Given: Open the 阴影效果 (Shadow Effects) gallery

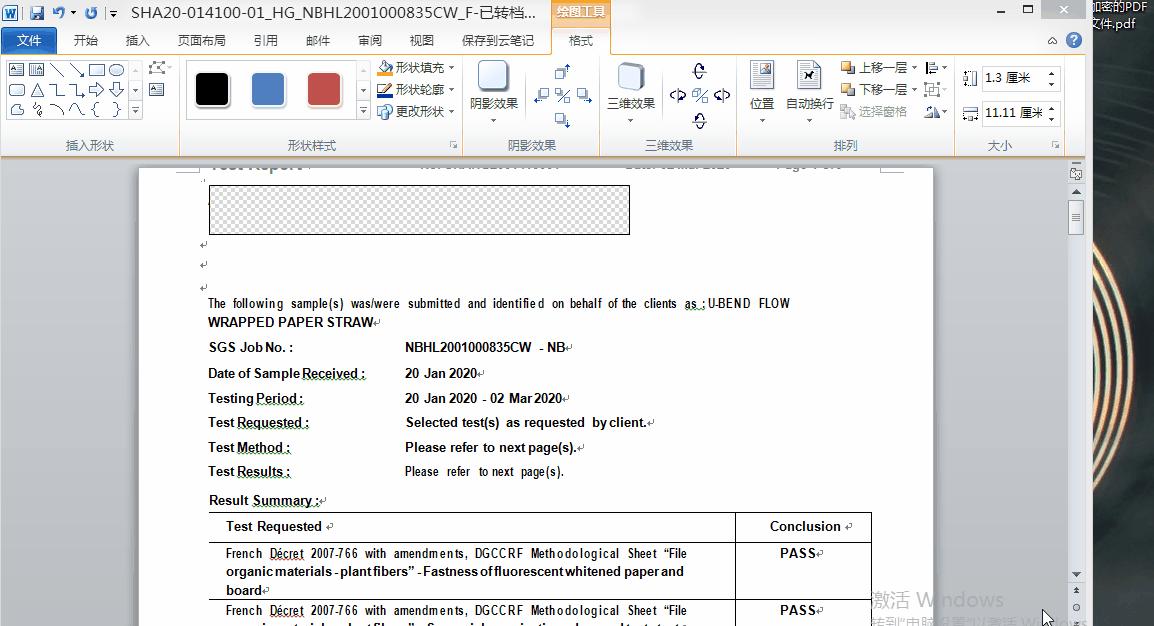Looking at the screenshot, I should (x=493, y=90).
